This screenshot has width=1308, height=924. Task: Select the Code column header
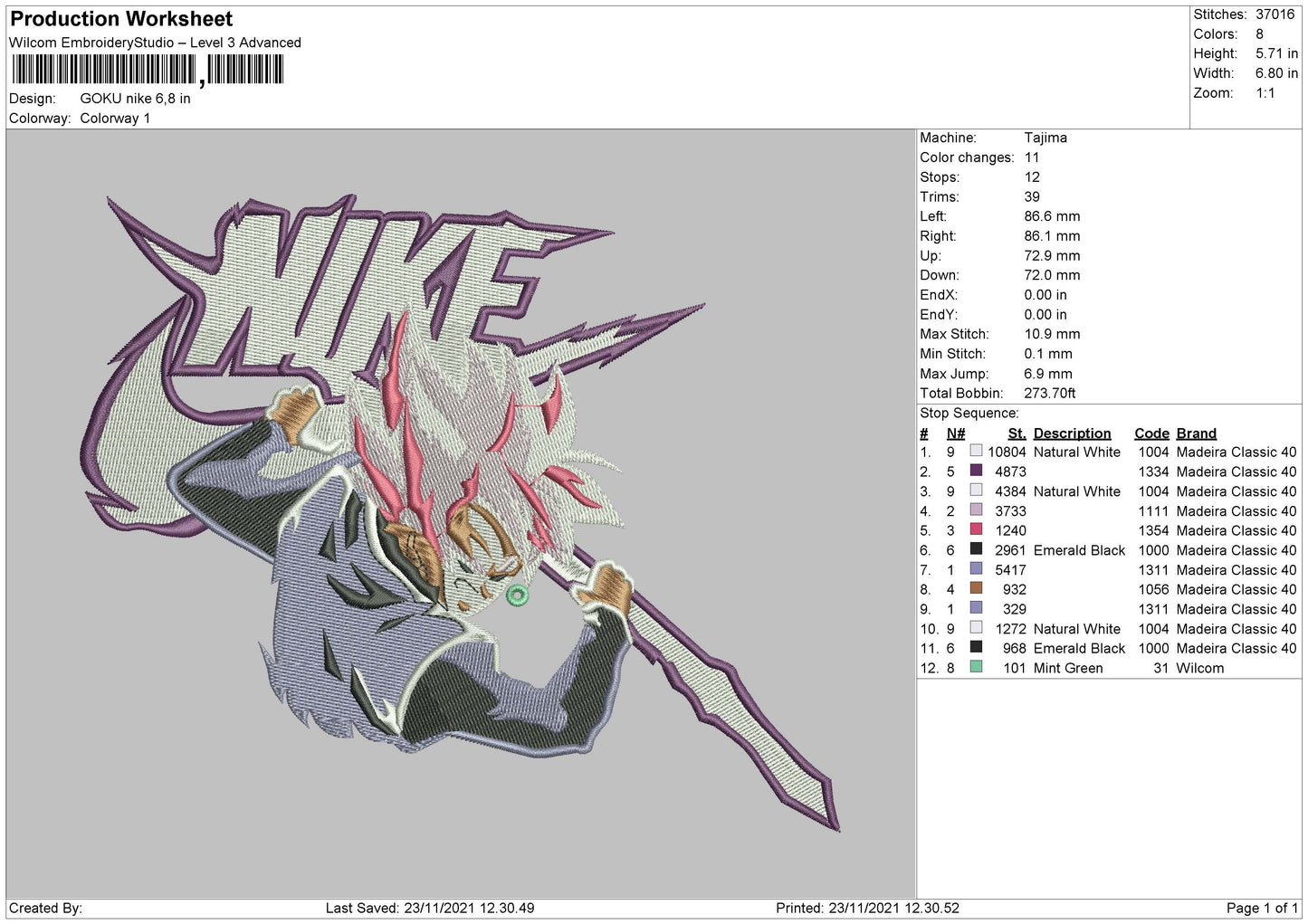click(x=1151, y=433)
